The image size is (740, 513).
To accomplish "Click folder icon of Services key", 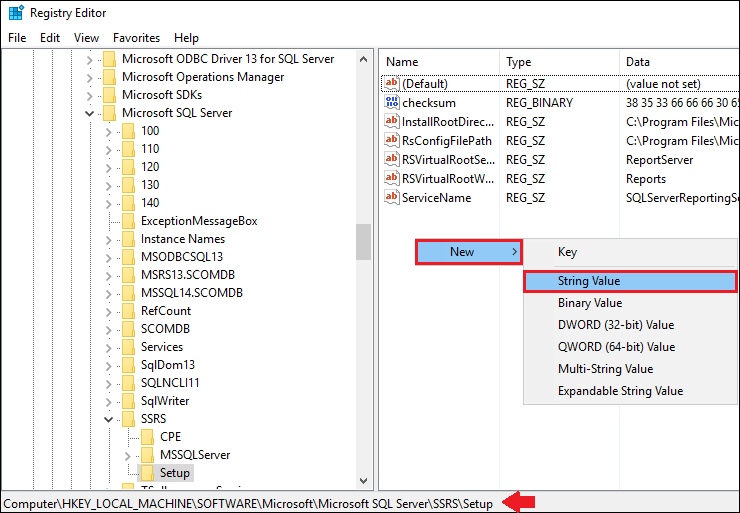I will click(x=128, y=347).
